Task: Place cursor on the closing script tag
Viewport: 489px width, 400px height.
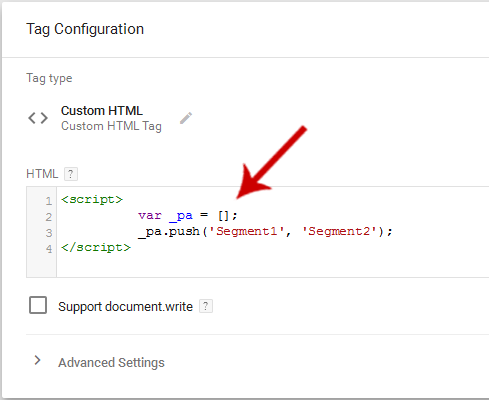Action: coord(96,247)
